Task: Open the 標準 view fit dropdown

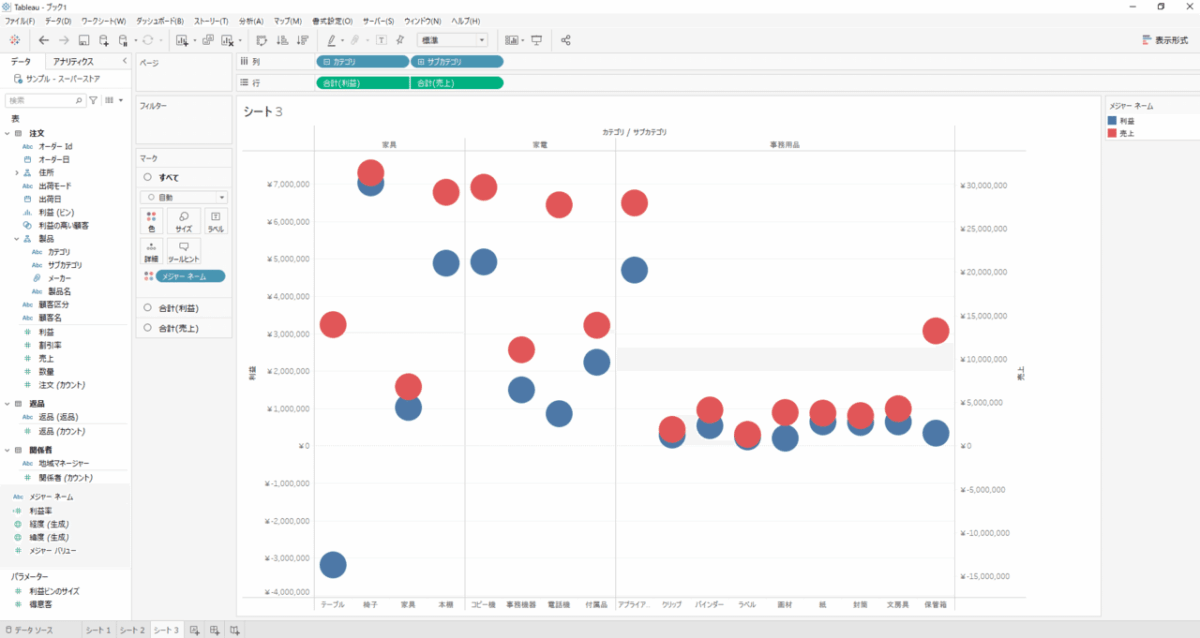Action: tap(451, 40)
